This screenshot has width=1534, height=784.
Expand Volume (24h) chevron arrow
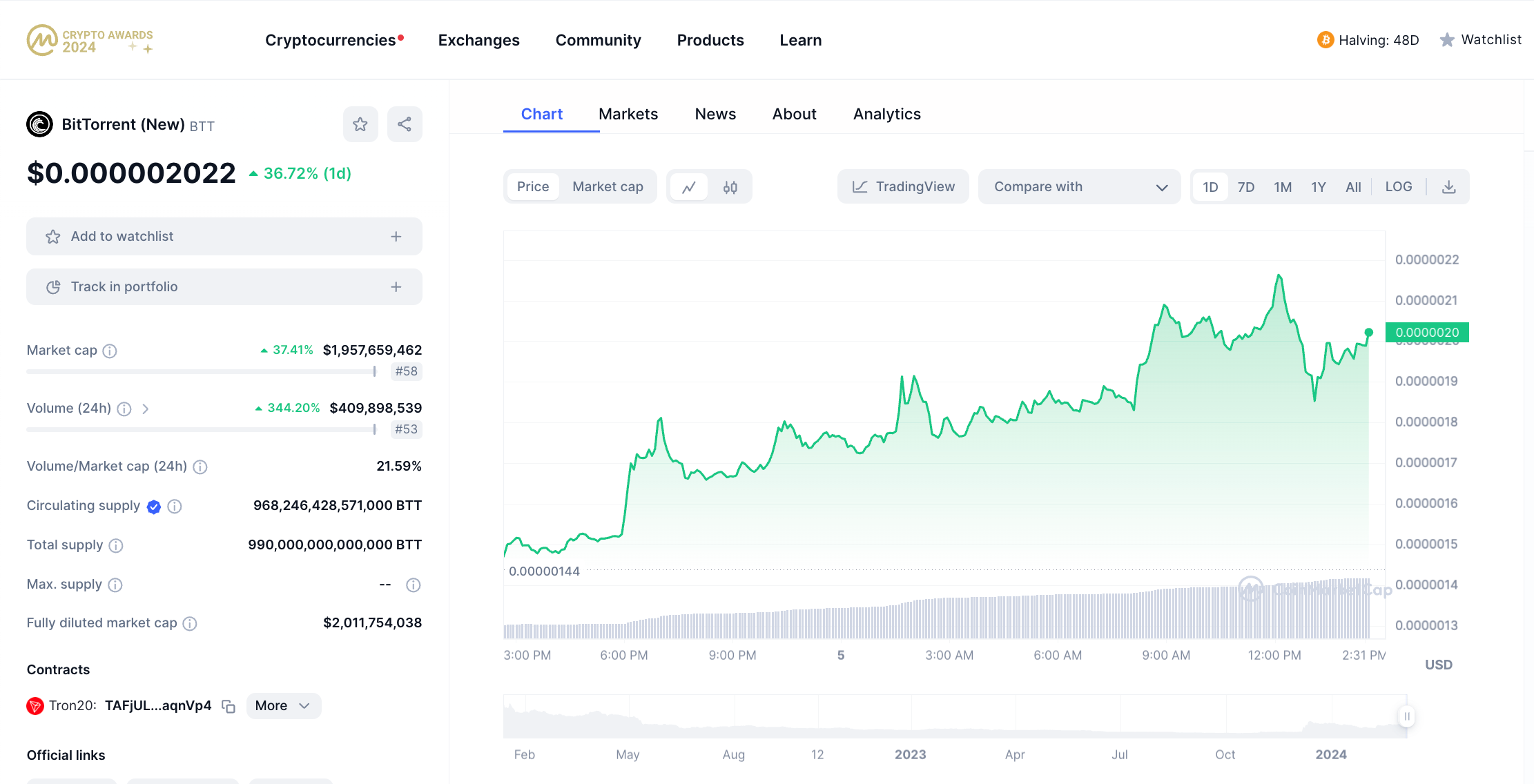point(146,409)
